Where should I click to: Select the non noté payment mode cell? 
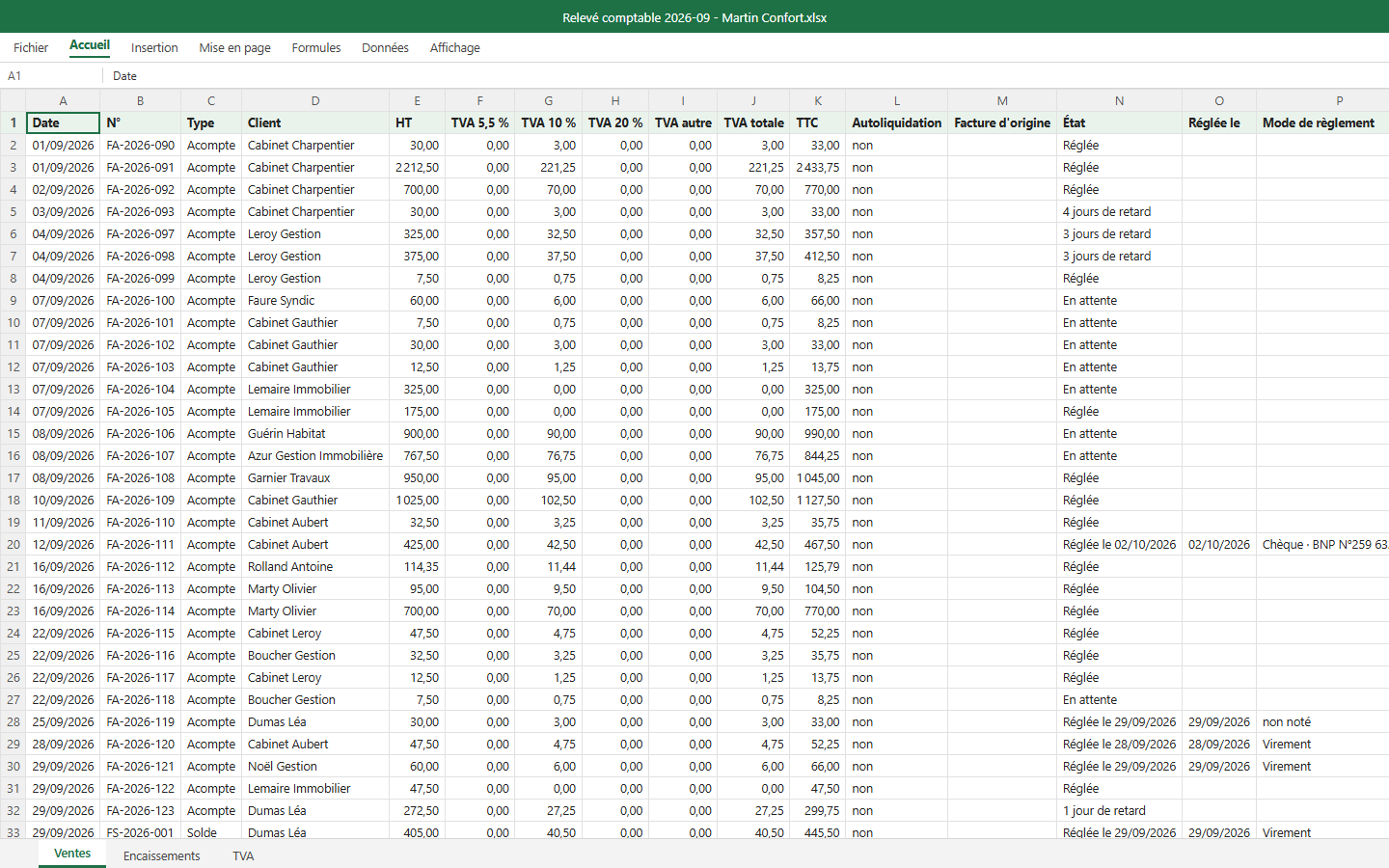coord(1322,721)
